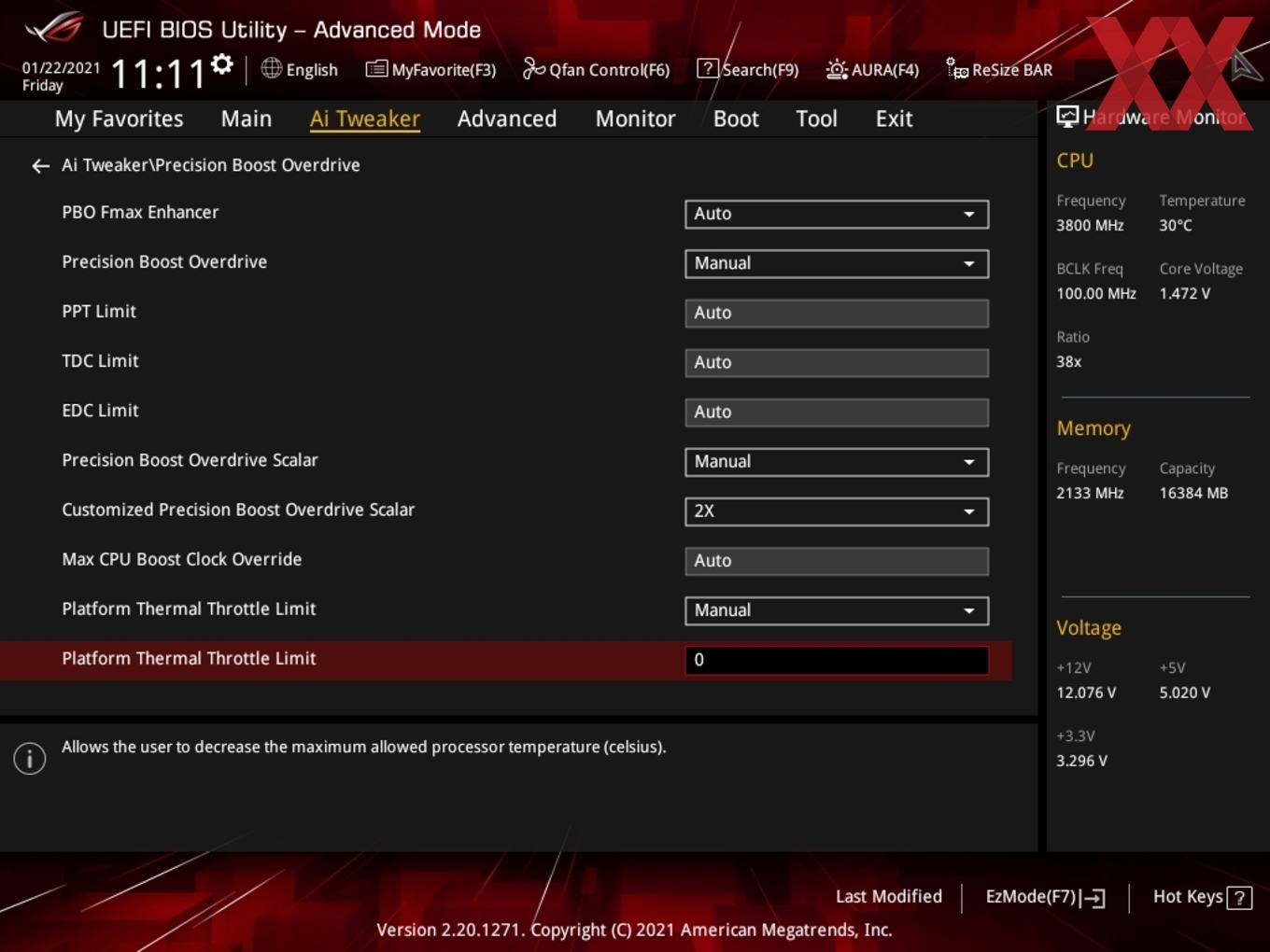
Task: Switch to Main tab
Action: coord(247,119)
